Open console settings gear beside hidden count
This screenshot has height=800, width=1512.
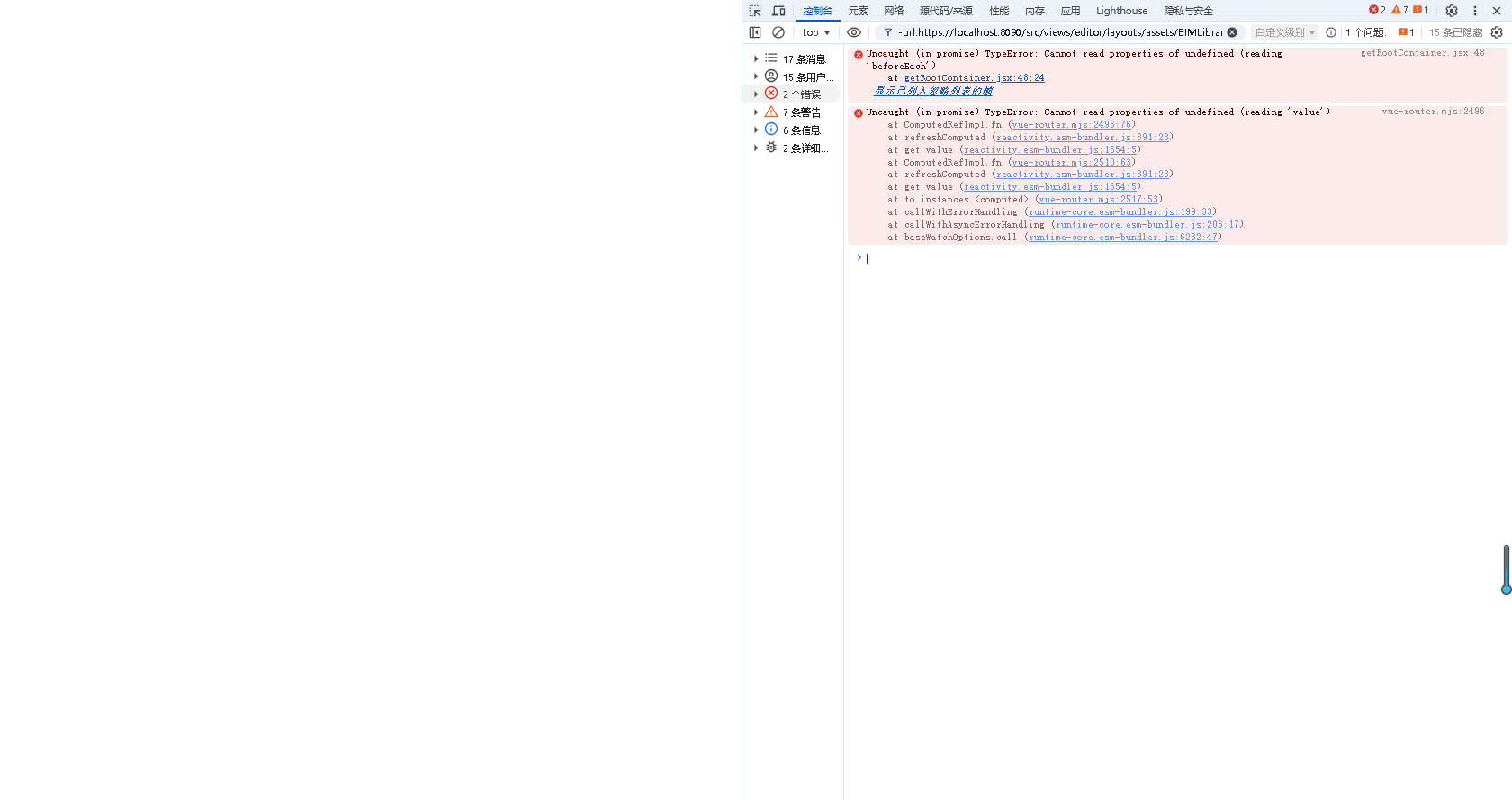tap(1497, 32)
